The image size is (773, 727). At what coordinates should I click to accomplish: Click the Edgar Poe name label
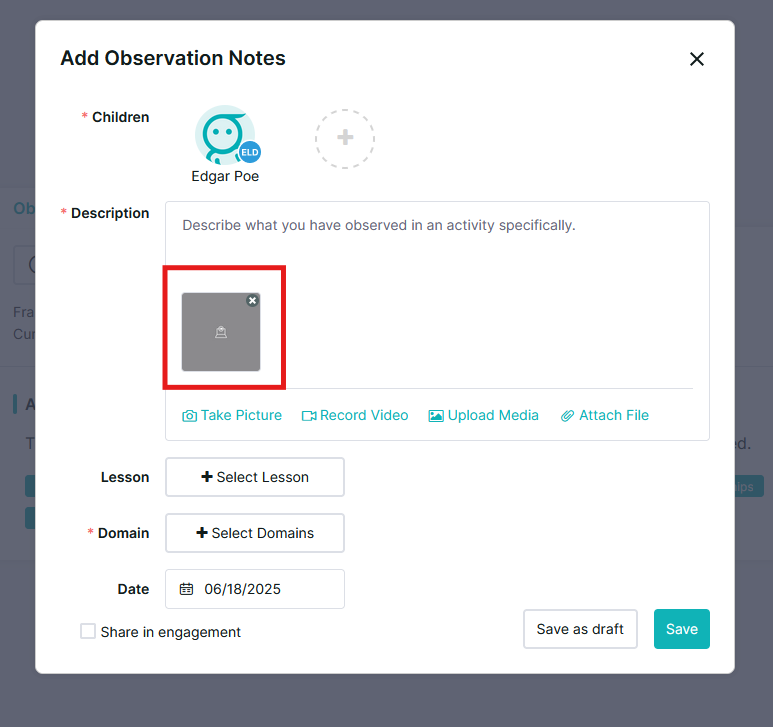225,176
